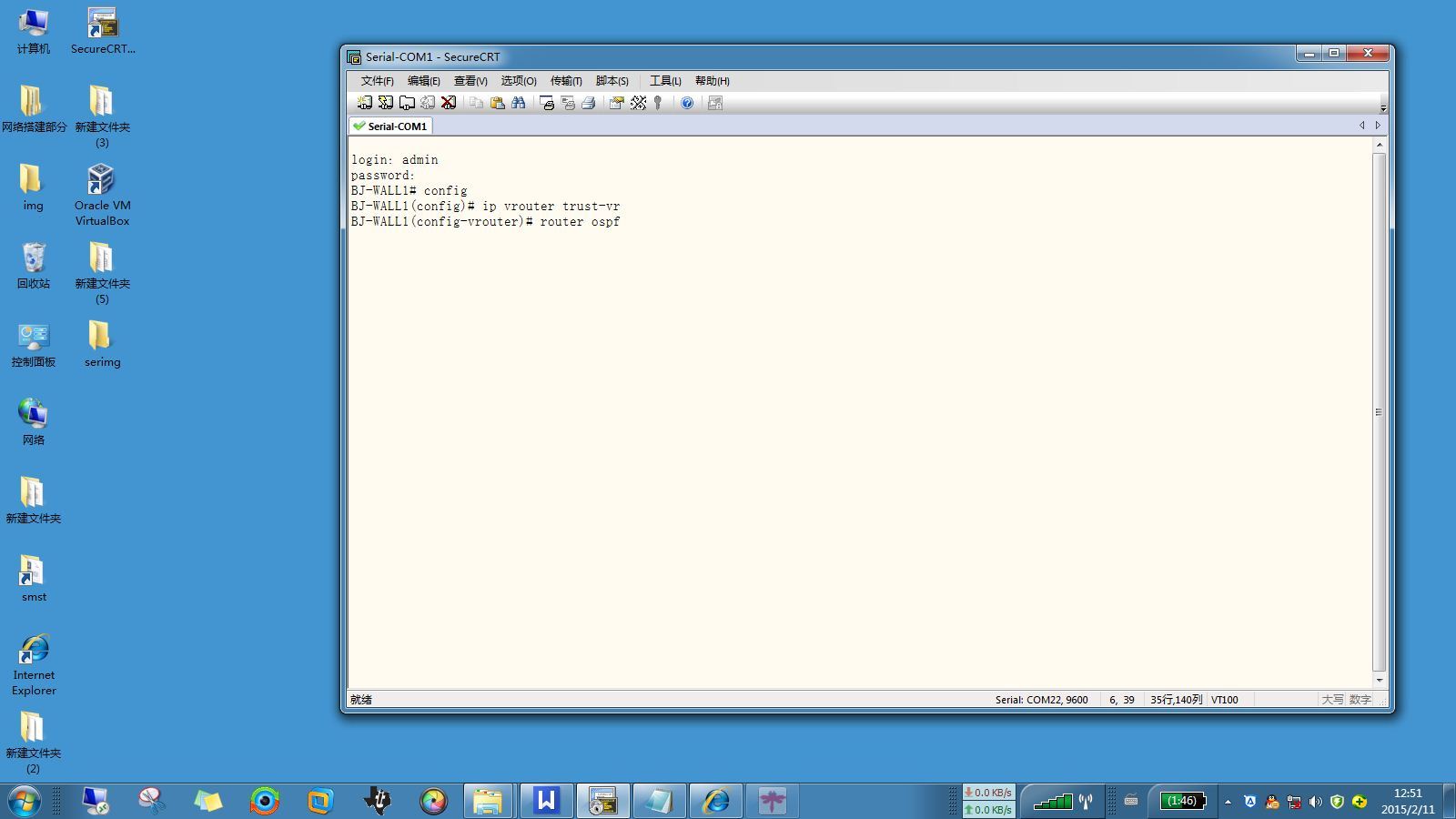
Task: Click the Print printer icon
Action: (x=589, y=103)
